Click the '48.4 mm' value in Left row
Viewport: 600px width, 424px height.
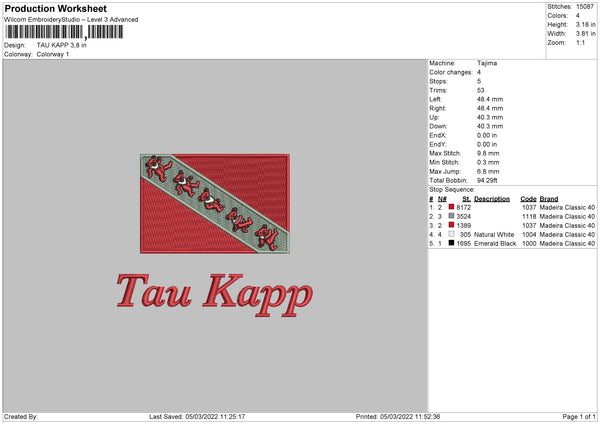point(490,99)
